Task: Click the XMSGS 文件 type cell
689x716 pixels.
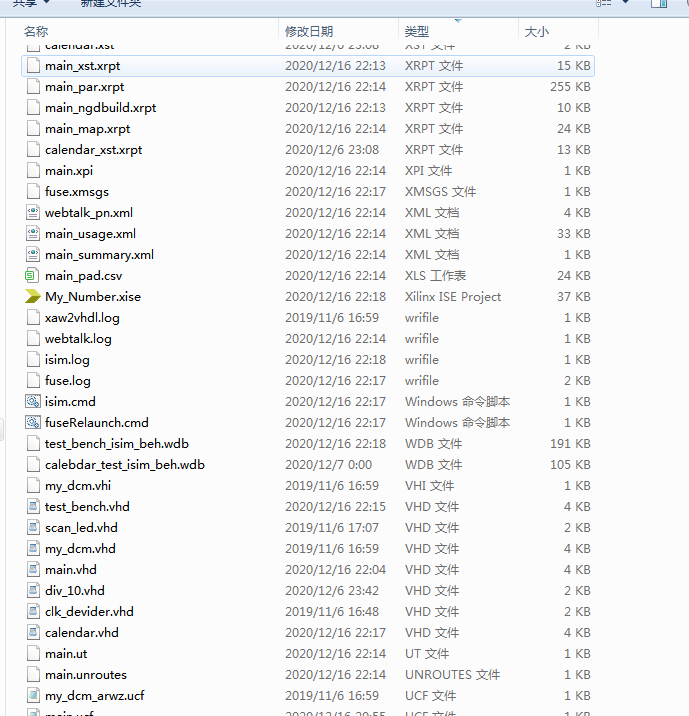Action: 440,192
